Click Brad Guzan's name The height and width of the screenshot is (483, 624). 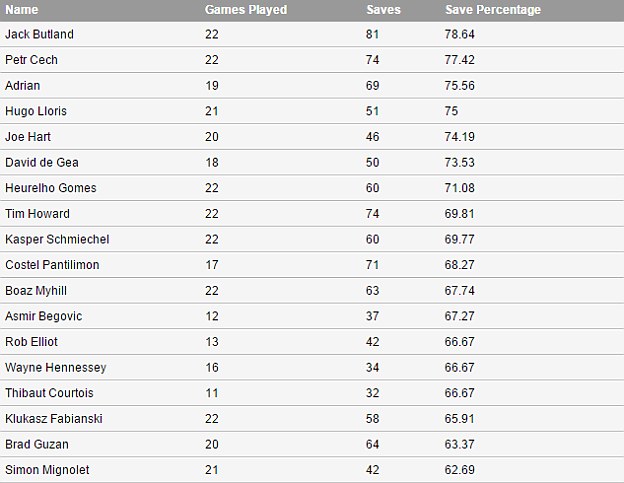pyautogui.click(x=34, y=444)
